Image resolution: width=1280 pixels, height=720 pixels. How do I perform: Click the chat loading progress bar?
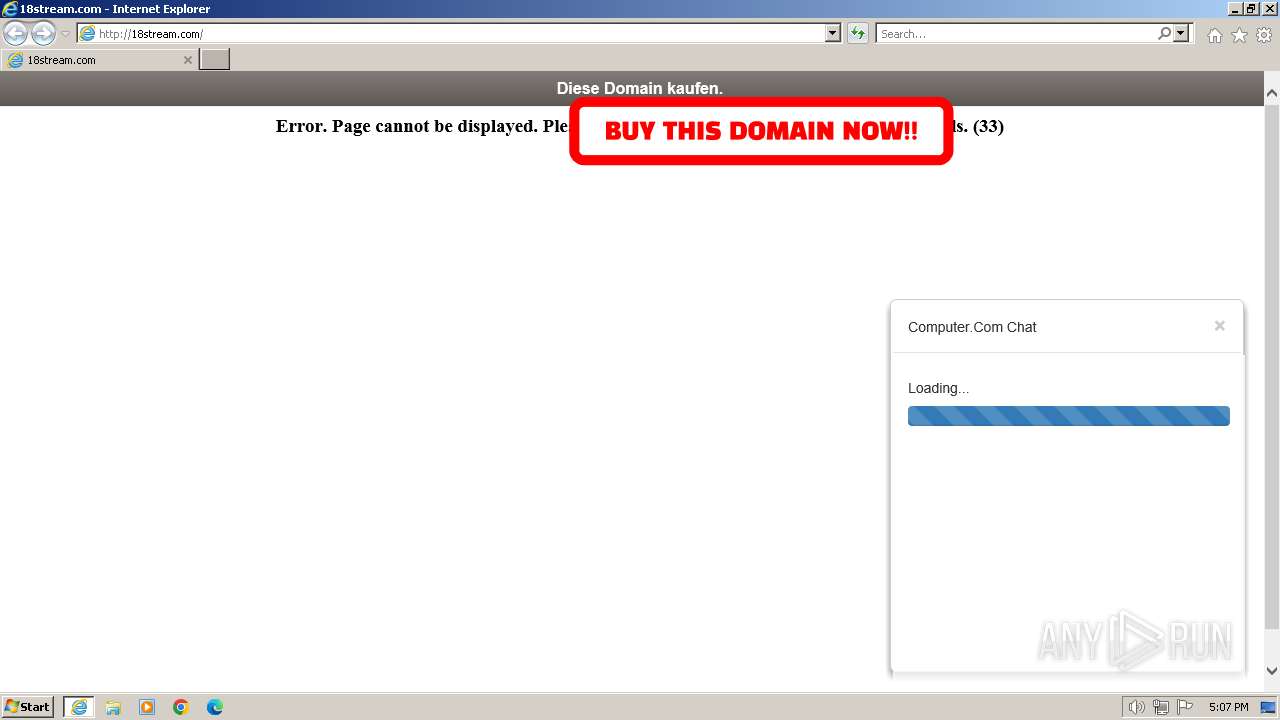pyautogui.click(x=1068, y=416)
